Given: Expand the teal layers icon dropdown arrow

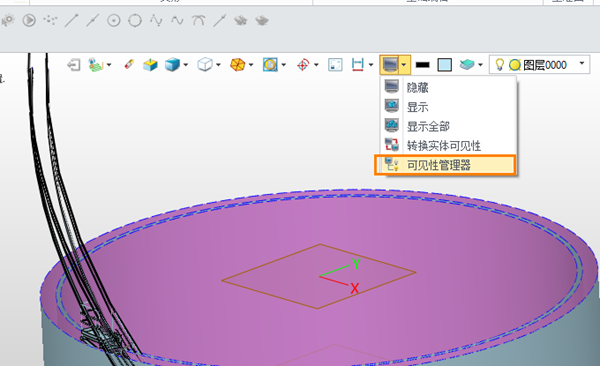Looking at the screenshot, I should coord(480,65).
